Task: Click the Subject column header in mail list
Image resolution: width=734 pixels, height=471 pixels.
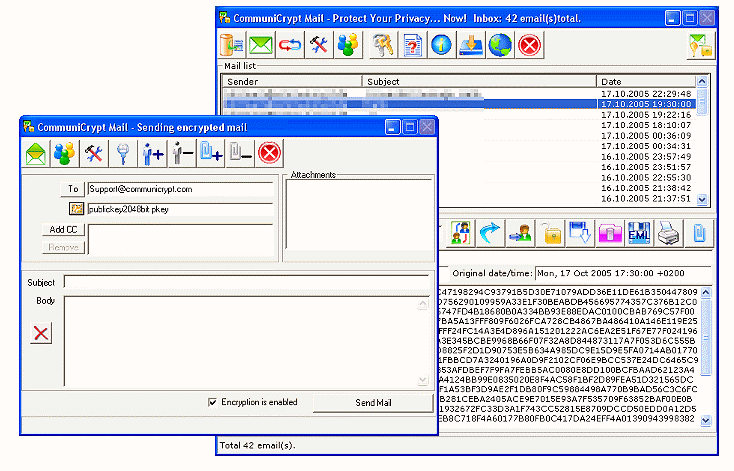Action: 479,81
